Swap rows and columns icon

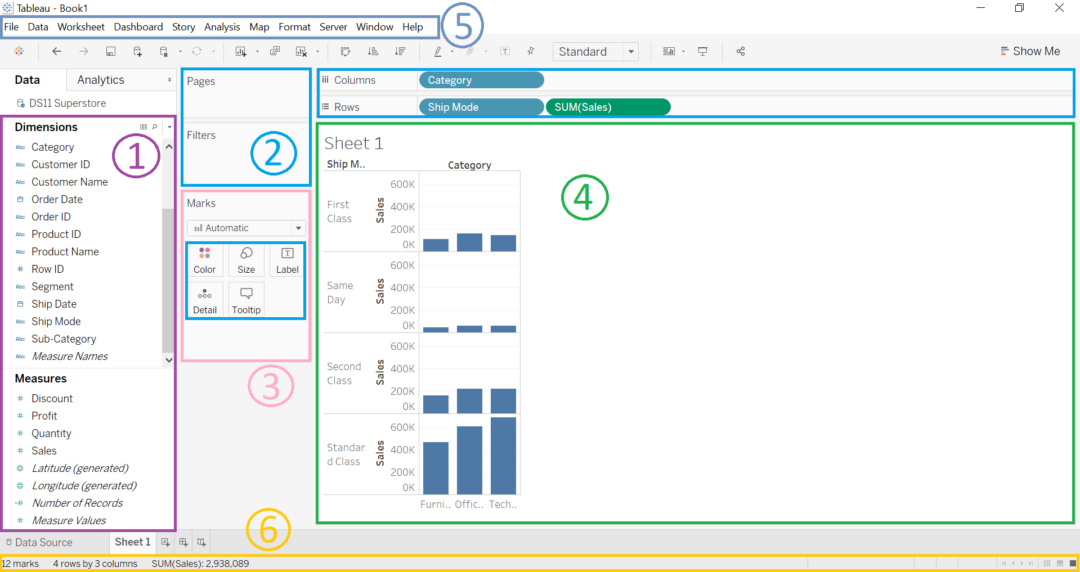(346, 51)
